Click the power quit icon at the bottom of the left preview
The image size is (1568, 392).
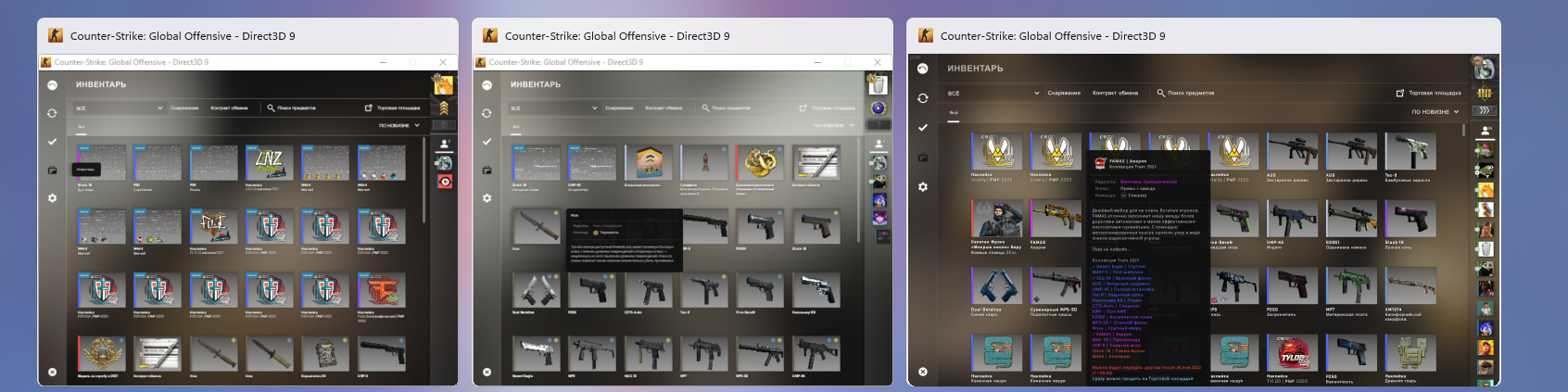pos(53,372)
